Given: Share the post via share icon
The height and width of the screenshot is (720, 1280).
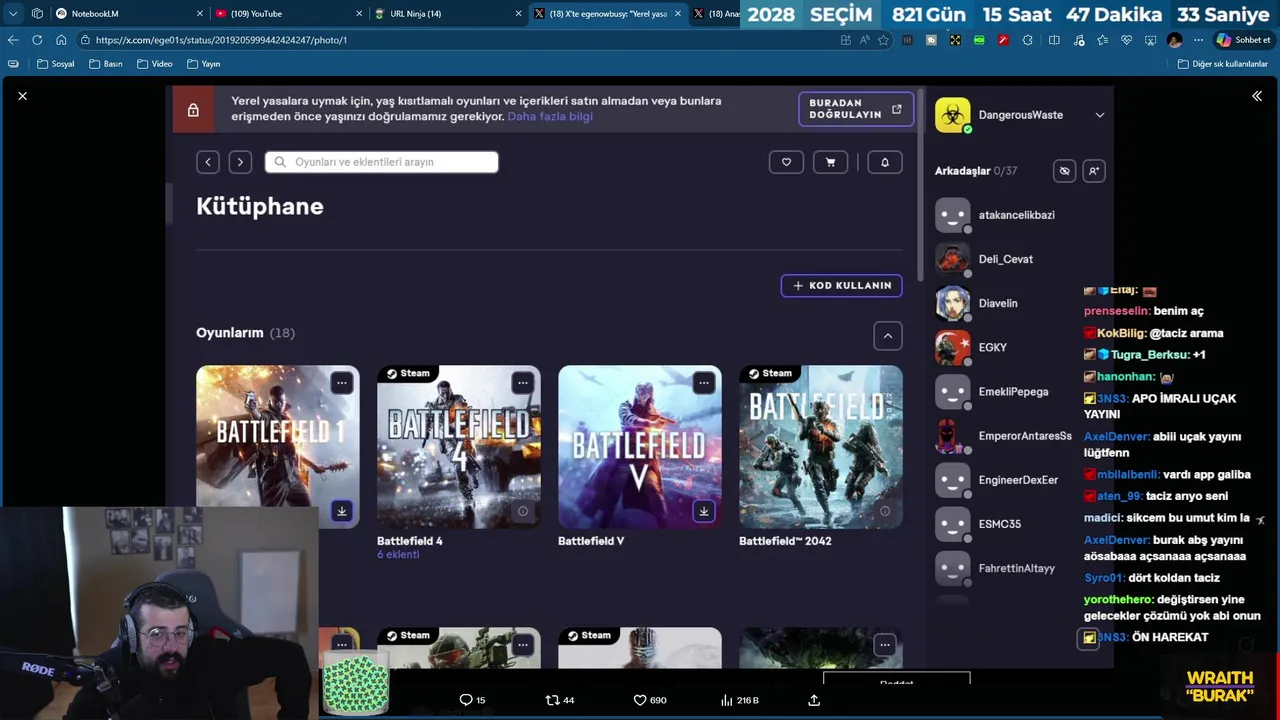Looking at the screenshot, I should pyautogui.click(x=814, y=700).
